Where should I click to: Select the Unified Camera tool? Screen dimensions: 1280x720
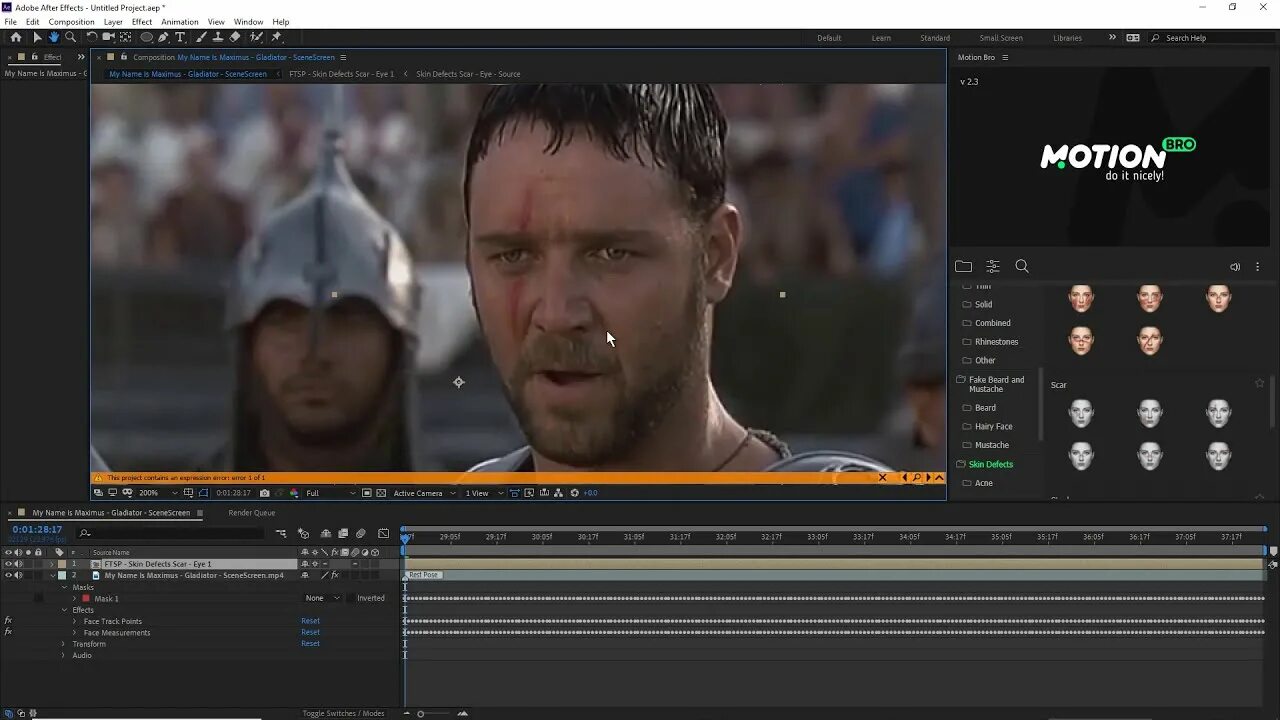[108, 37]
